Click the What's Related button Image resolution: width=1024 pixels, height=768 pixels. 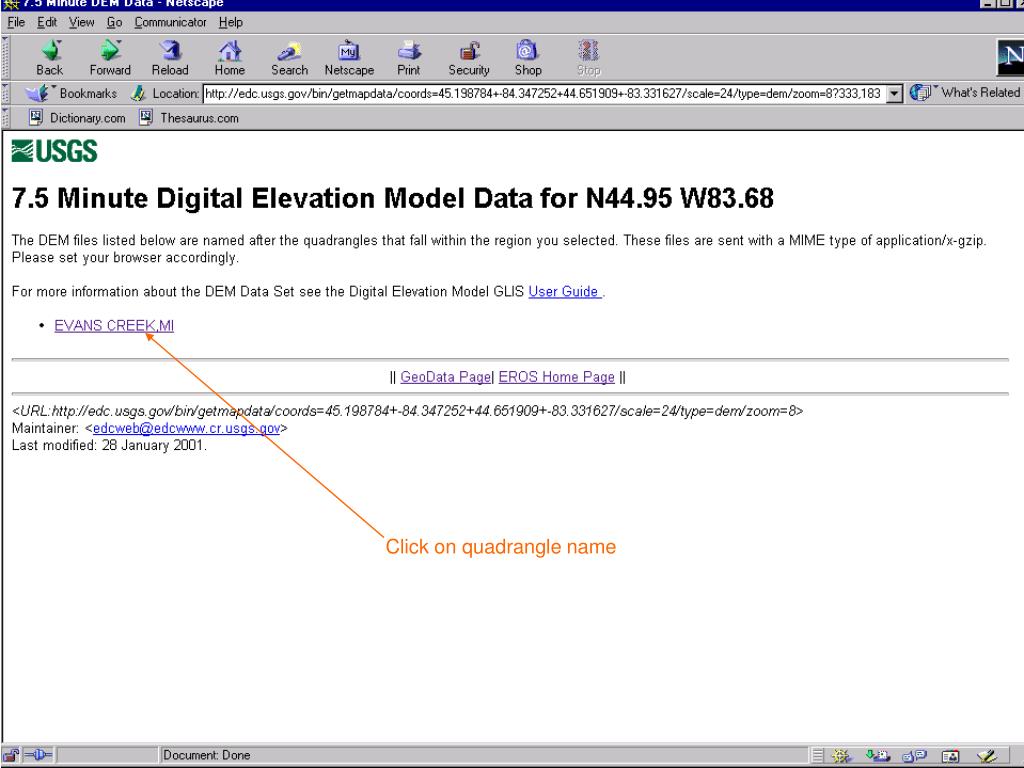(965, 93)
